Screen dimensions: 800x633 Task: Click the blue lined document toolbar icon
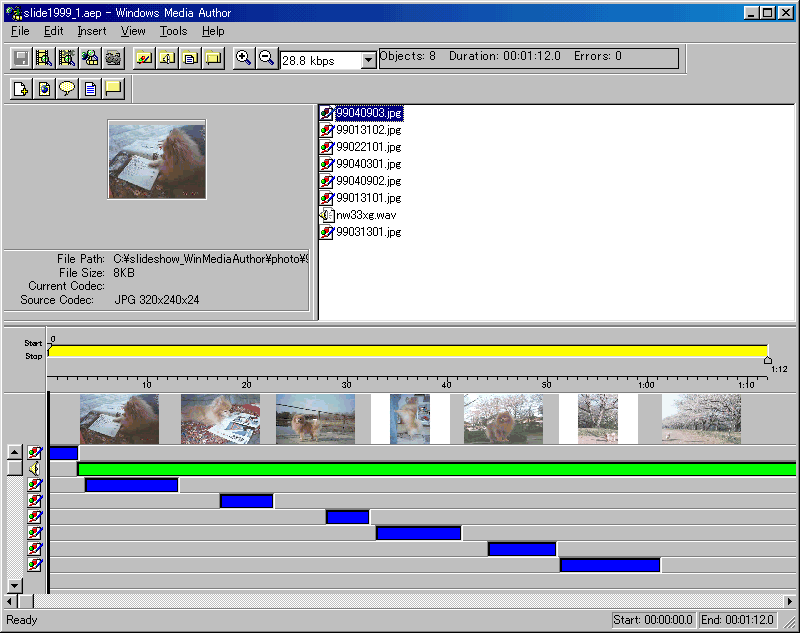90,89
